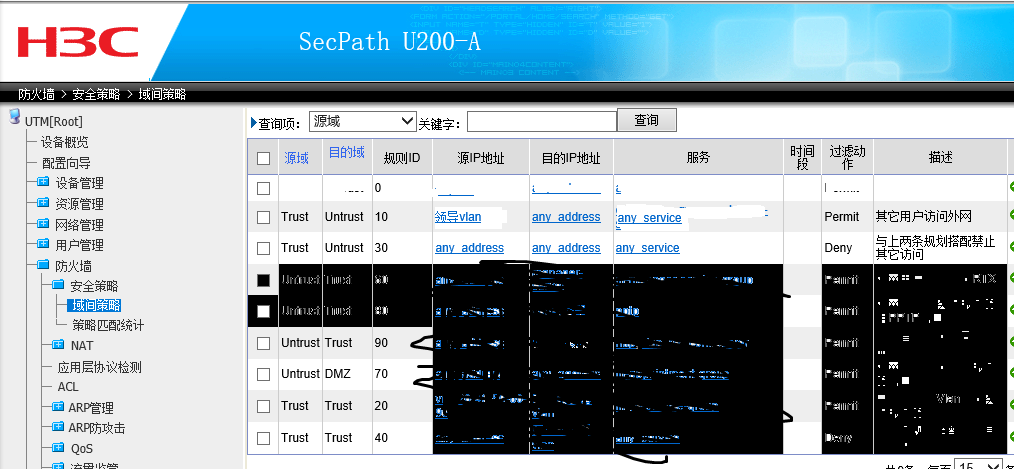Check the box for rule ID 30
1018x474 pixels.
(264, 248)
